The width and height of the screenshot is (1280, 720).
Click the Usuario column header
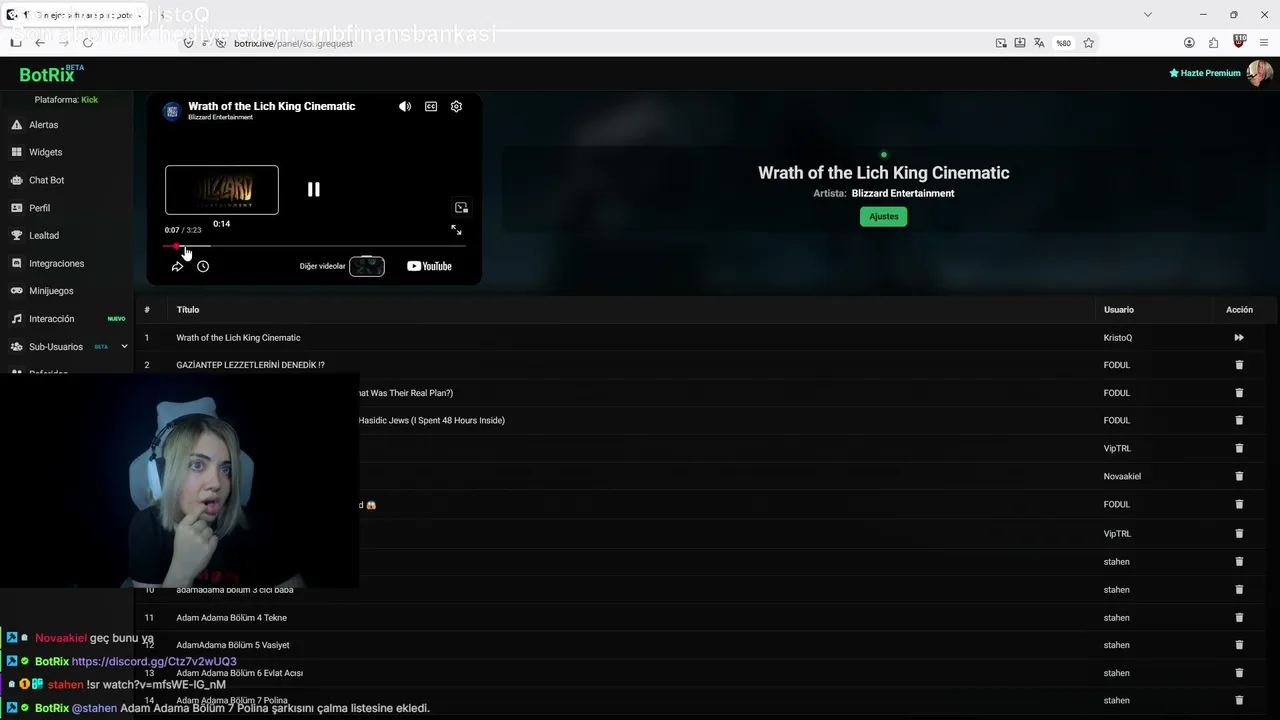(x=1119, y=310)
